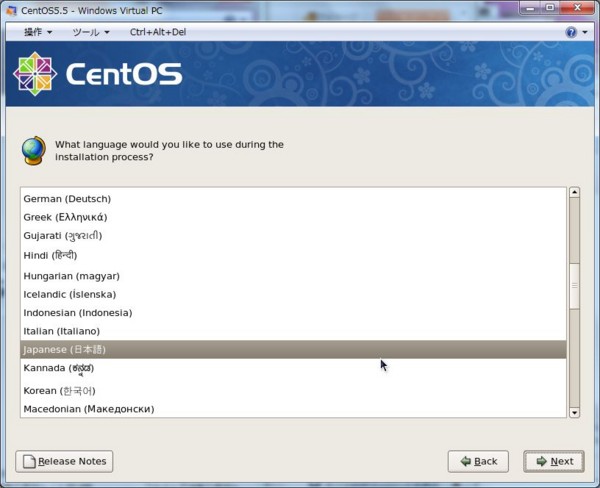The width and height of the screenshot is (600, 488).
Task: Click the blue help question mark icon
Action: (x=571, y=32)
